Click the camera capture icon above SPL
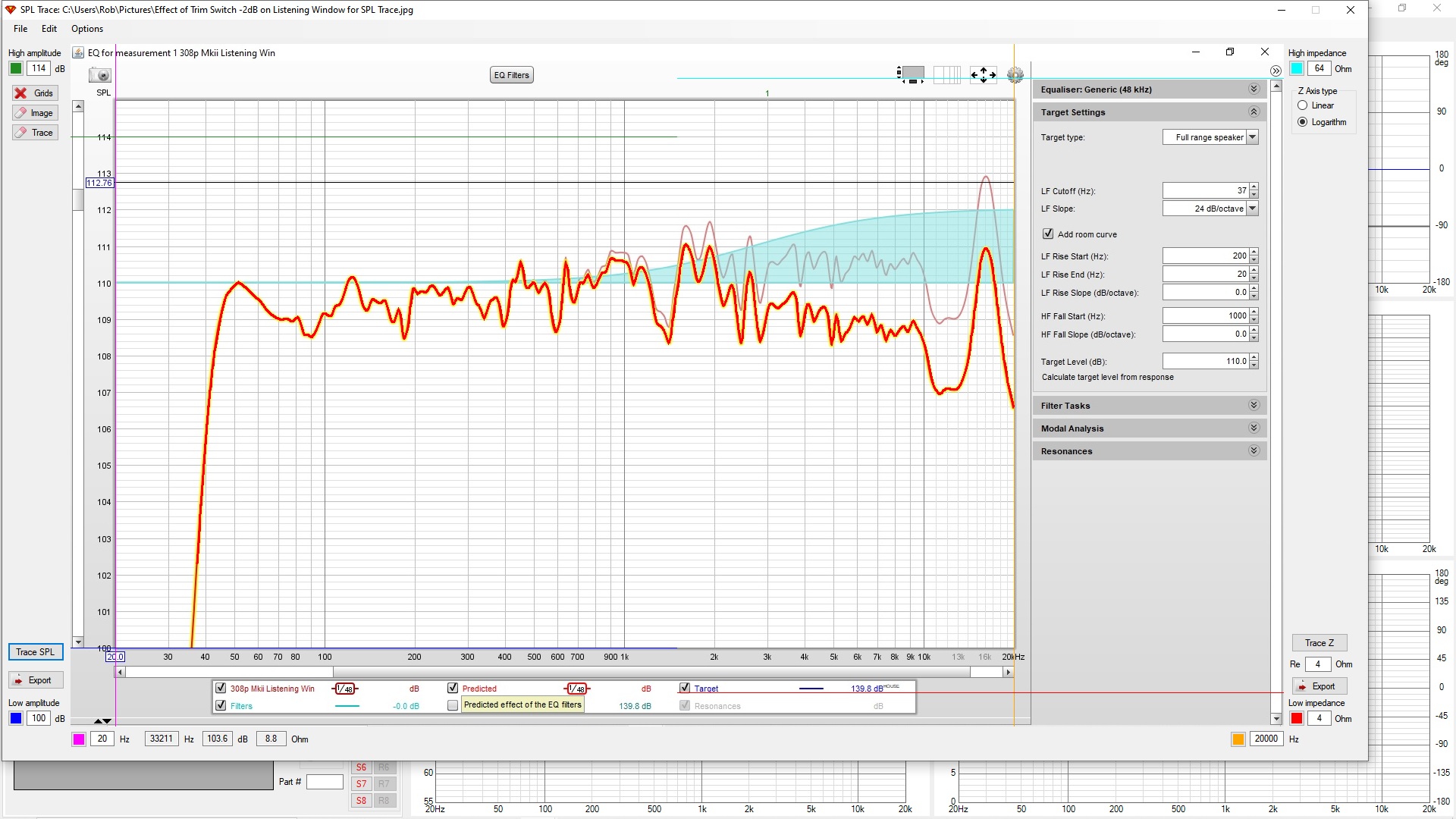 pyautogui.click(x=100, y=75)
